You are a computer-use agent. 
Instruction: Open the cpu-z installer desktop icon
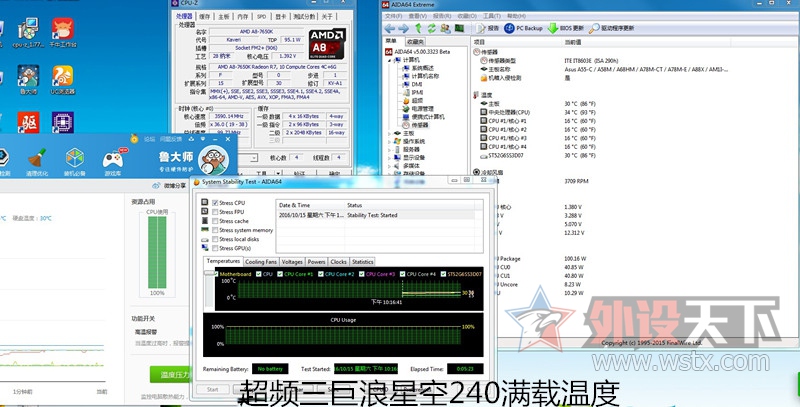point(28,33)
